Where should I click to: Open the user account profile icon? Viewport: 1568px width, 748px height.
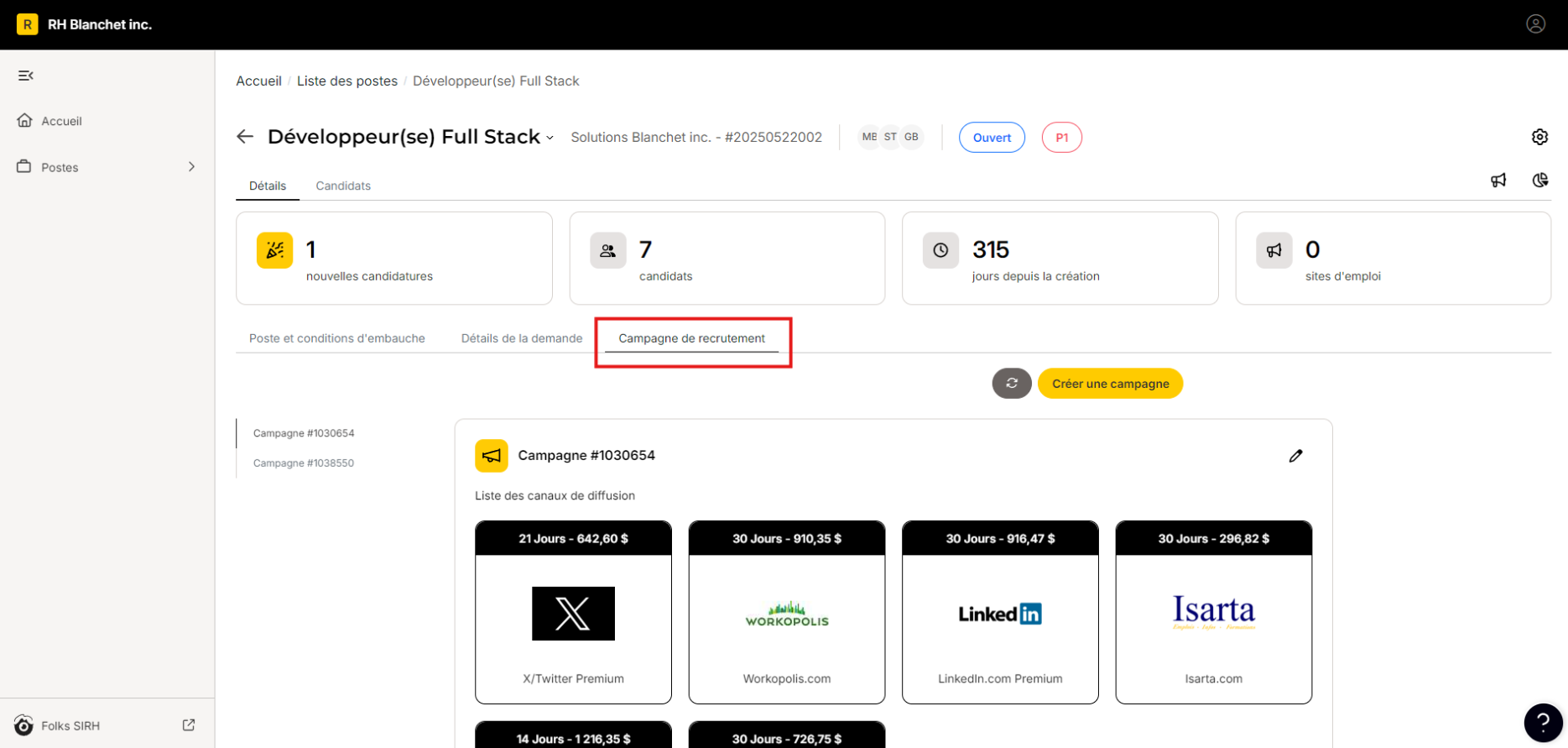coord(1535,24)
